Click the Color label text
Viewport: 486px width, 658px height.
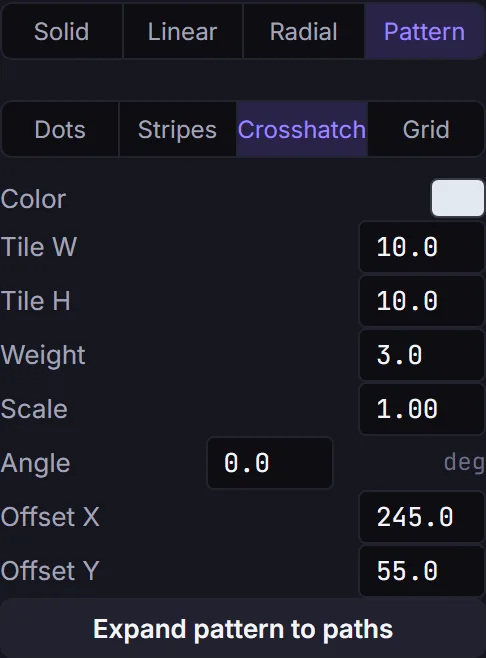point(33,199)
